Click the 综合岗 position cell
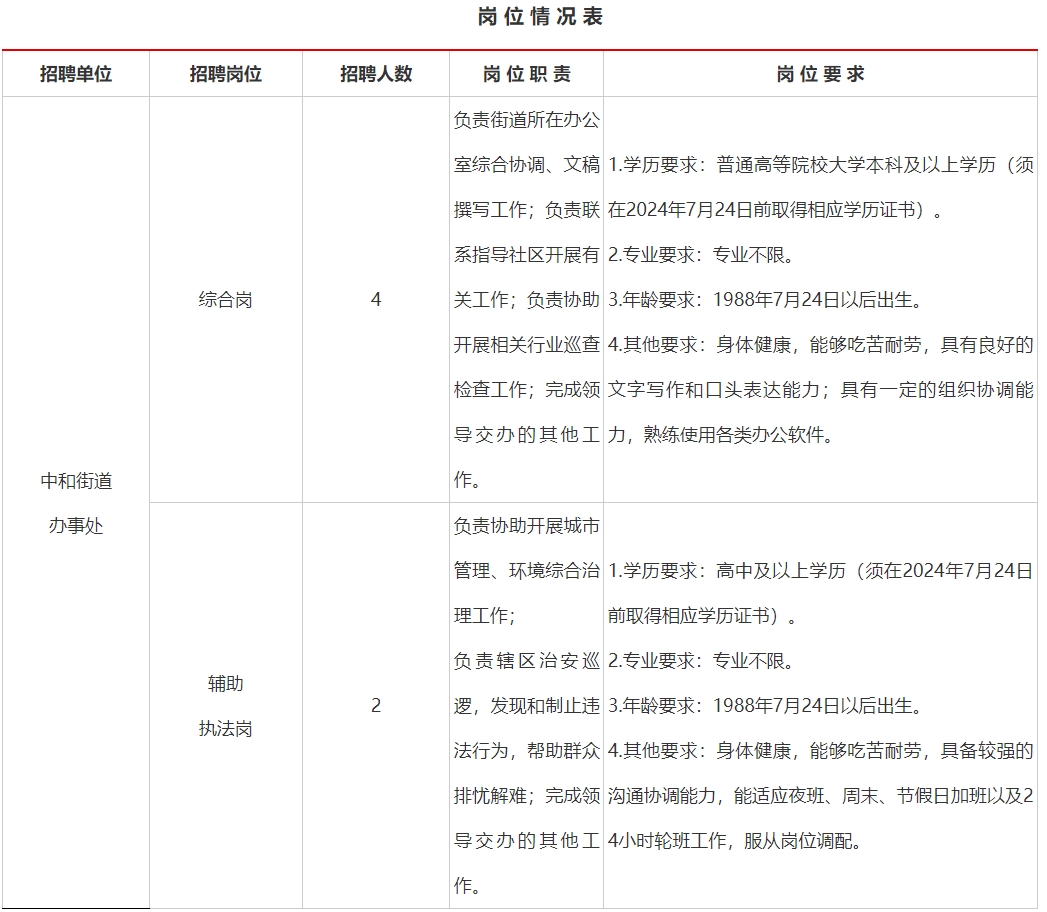Image resolution: width=1047 pixels, height=912 pixels. click(x=226, y=300)
